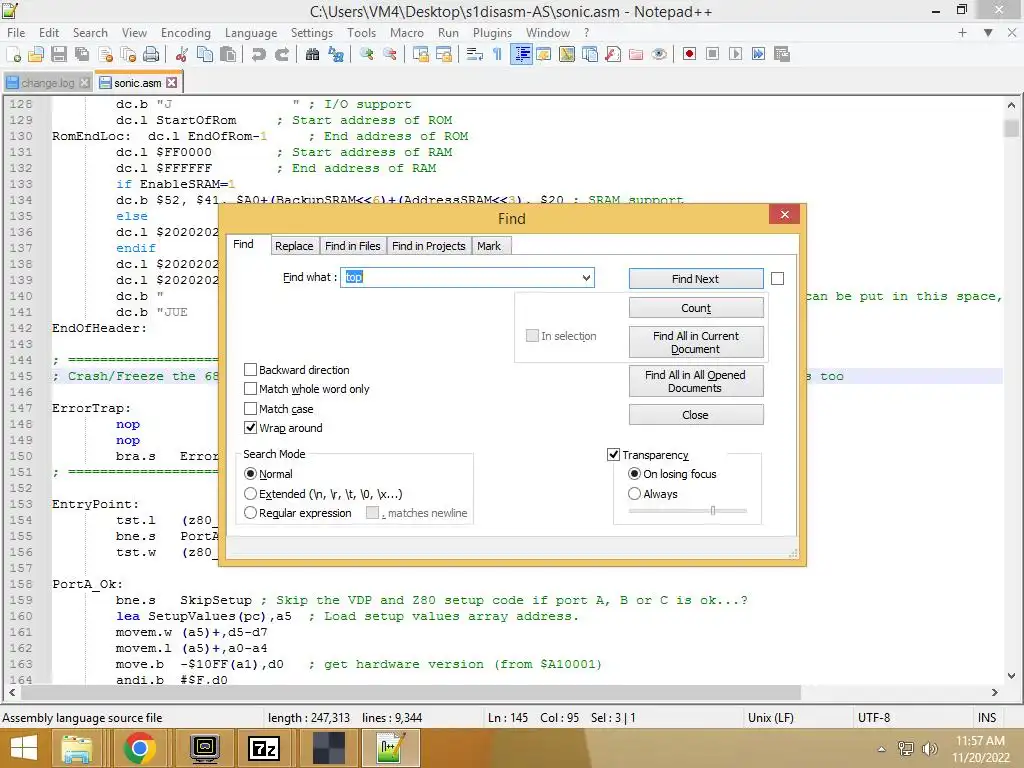Screen dimensions: 1024x768
Task: Open the Function List toolbar icon
Action: pyautogui.click(x=613, y=54)
